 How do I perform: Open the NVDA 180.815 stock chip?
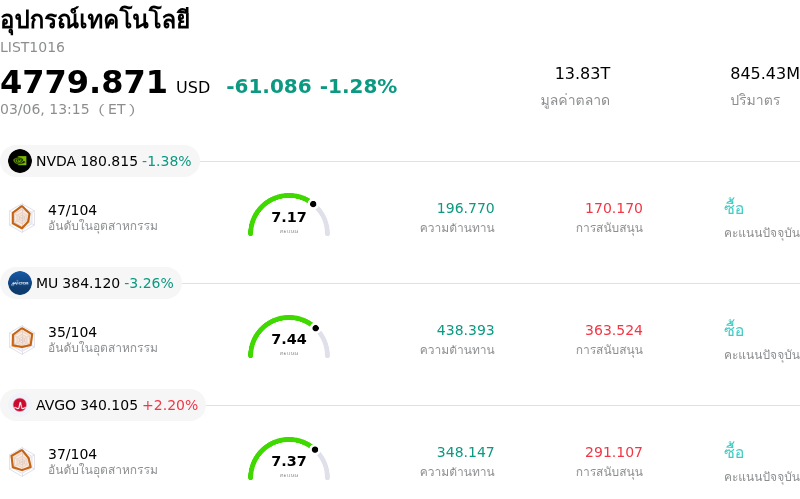100,161
